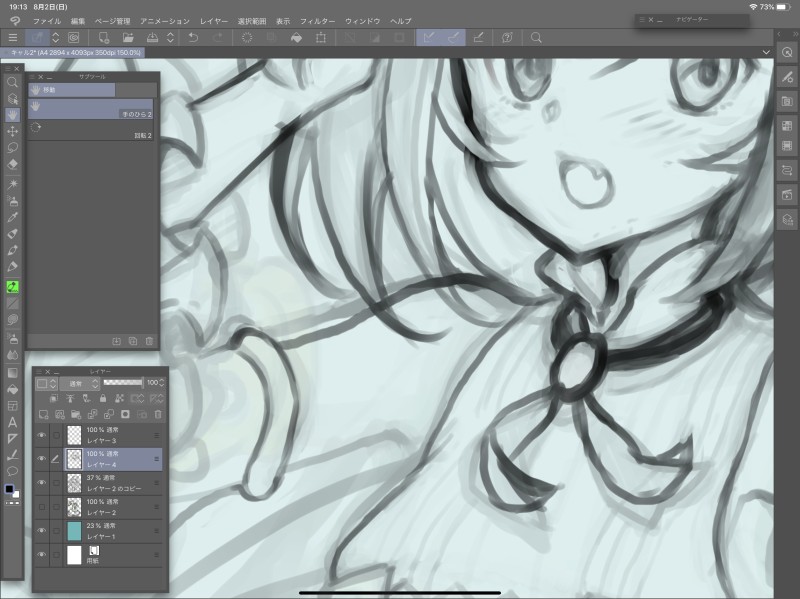800x599 pixels.
Task: Click the Clear selection dotted circle icon
Action: (247, 38)
